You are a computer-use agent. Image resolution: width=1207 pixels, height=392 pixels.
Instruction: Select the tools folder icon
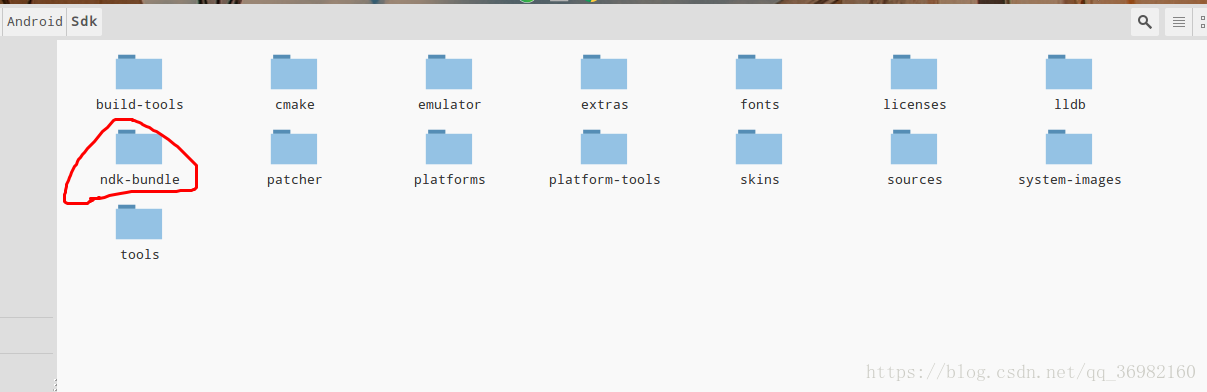[139, 222]
